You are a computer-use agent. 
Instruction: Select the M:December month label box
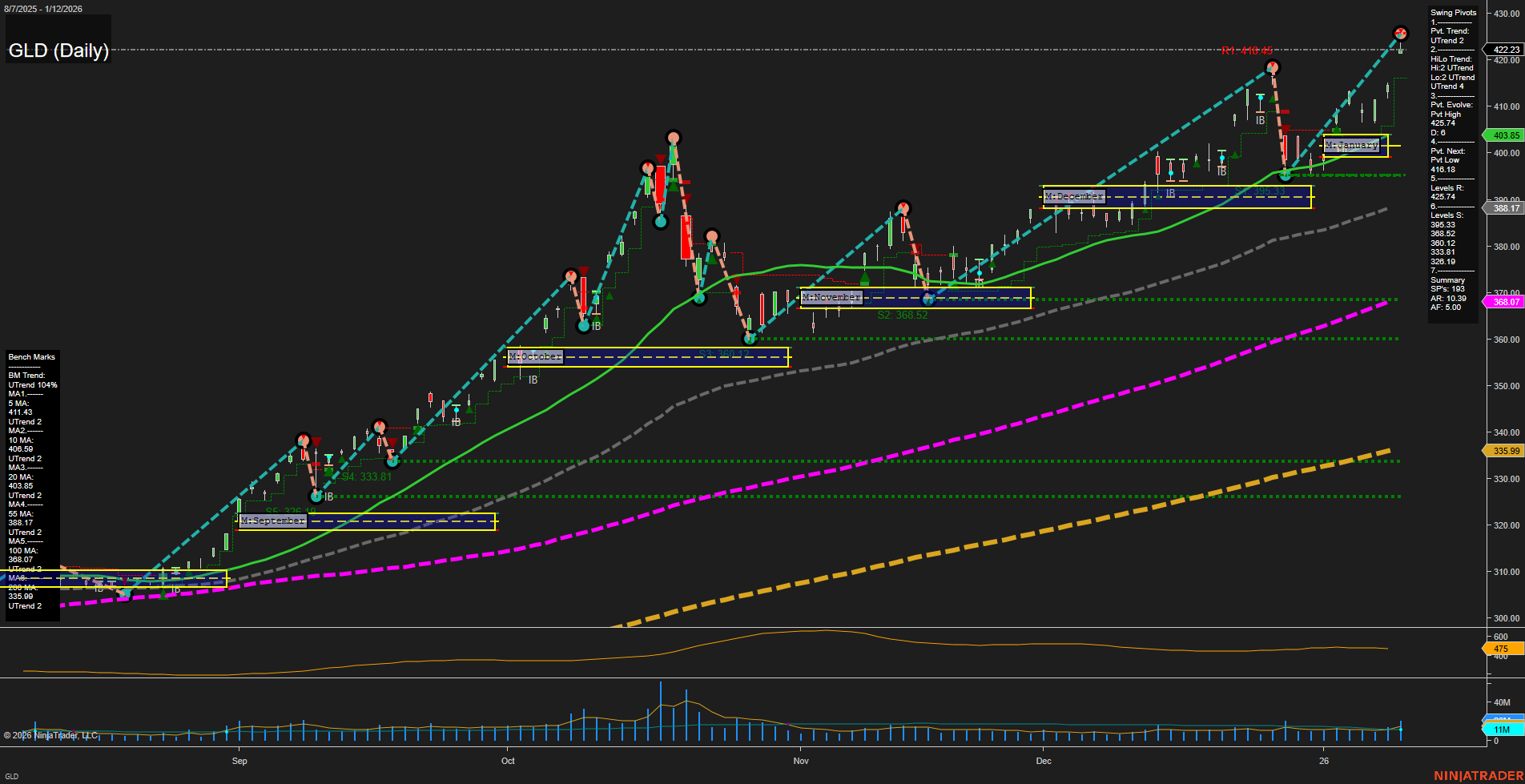click(x=1074, y=195)
